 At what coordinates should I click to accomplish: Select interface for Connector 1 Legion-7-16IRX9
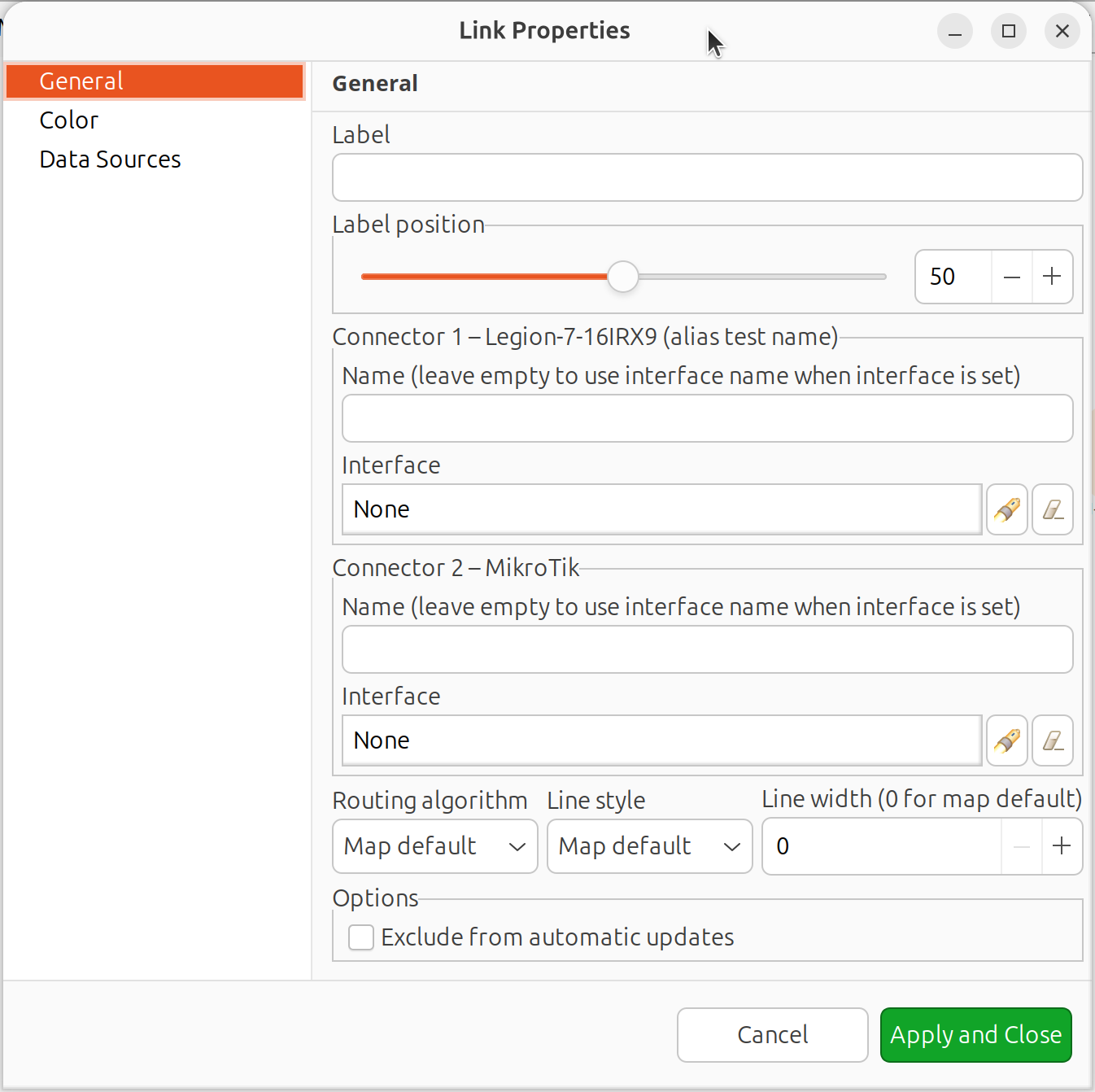tap(1006, 509)
